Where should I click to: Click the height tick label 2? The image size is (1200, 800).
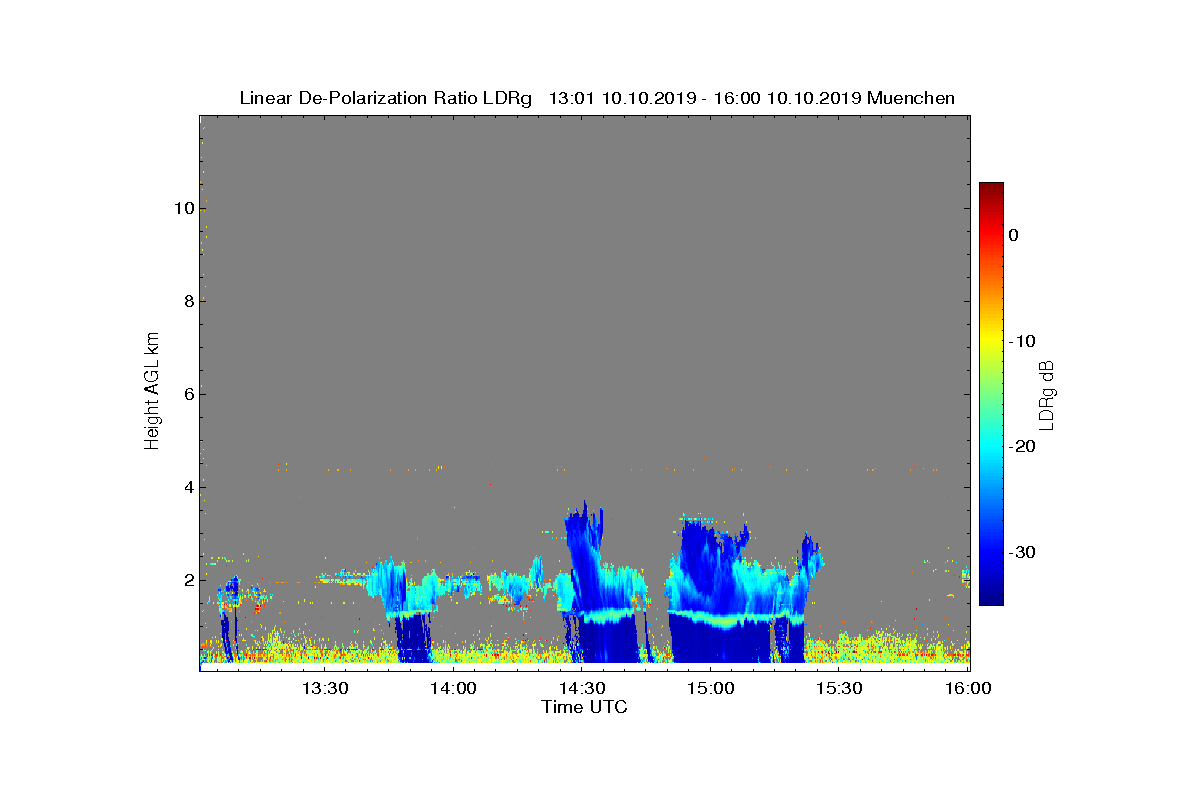[x=187, y=581]
